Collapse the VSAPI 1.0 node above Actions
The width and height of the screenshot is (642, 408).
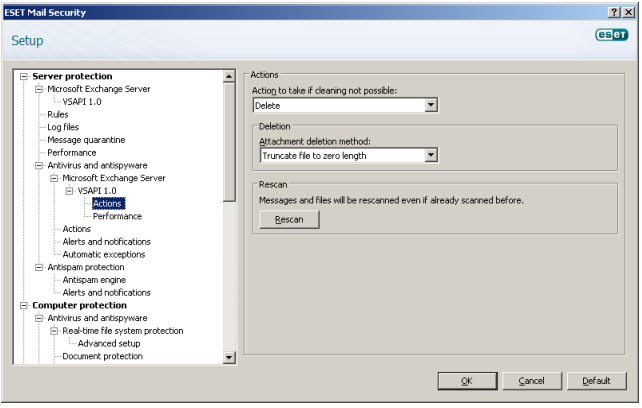(69, 191)
